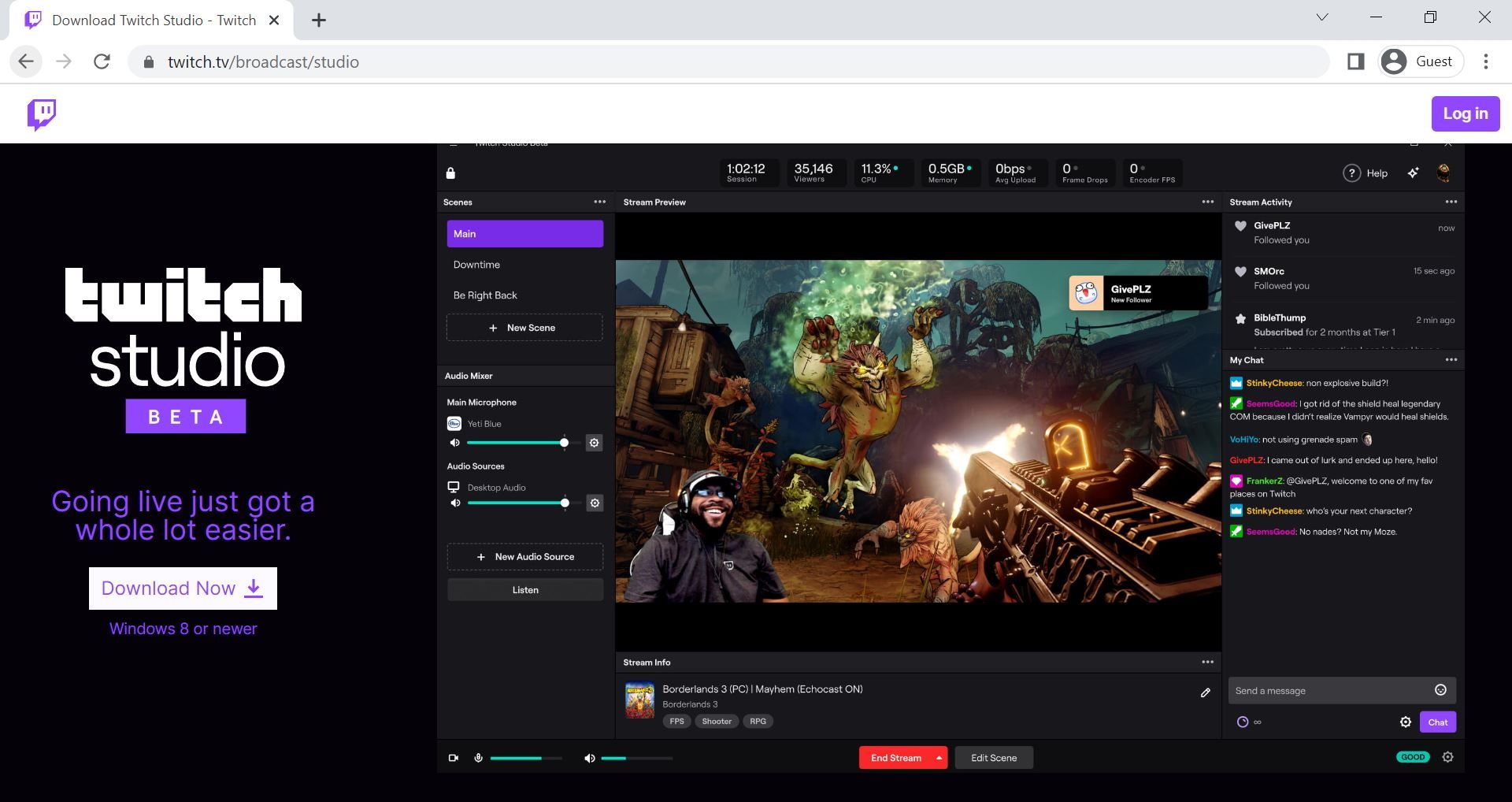Click the New Scene button

point(524,327)
